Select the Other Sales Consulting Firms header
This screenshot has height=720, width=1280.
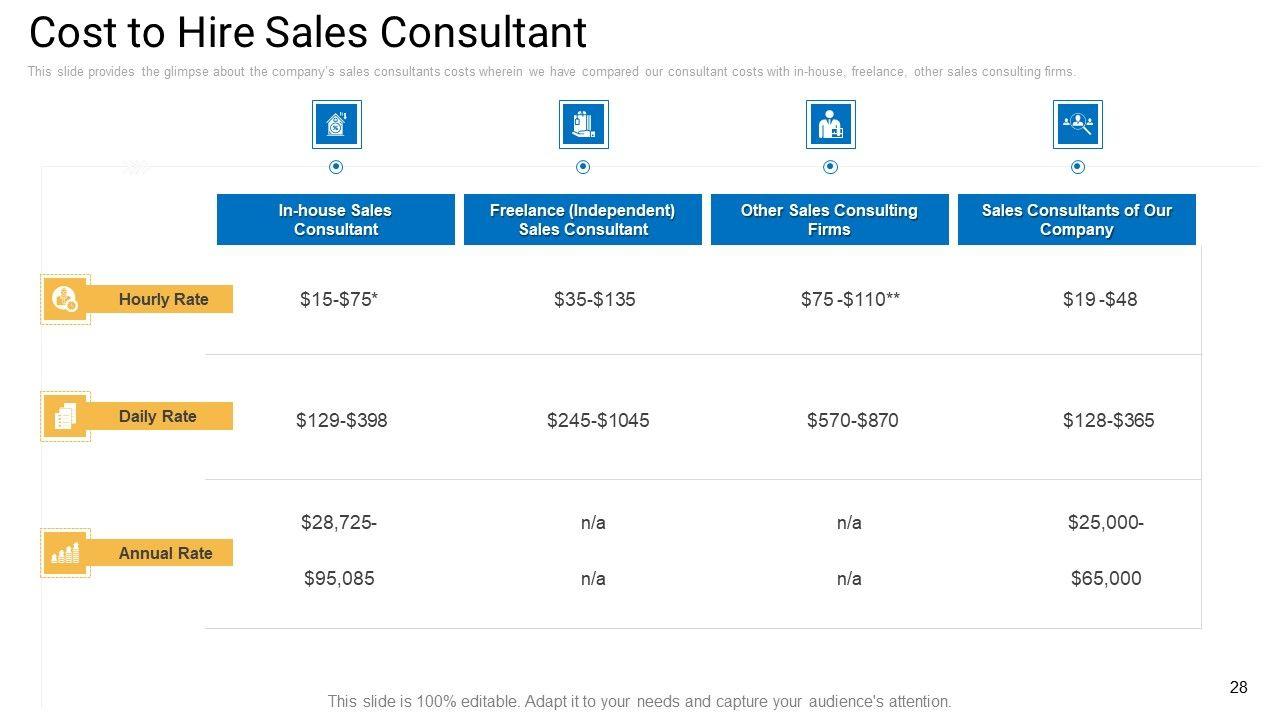(x=829, y=220)
